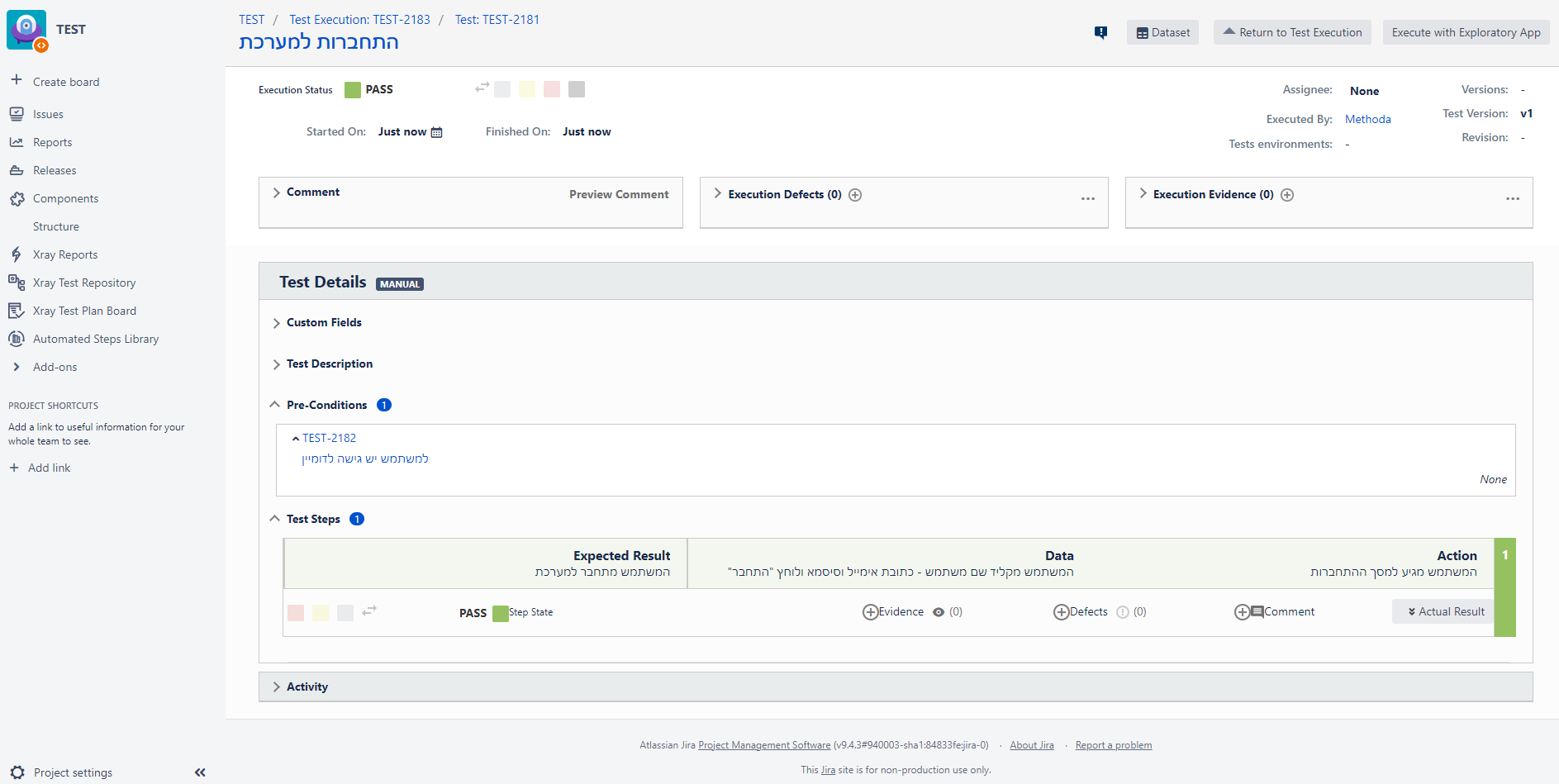
Task: Open the Xray Test Plan Board icon
Action: click(x=17, y=311)
